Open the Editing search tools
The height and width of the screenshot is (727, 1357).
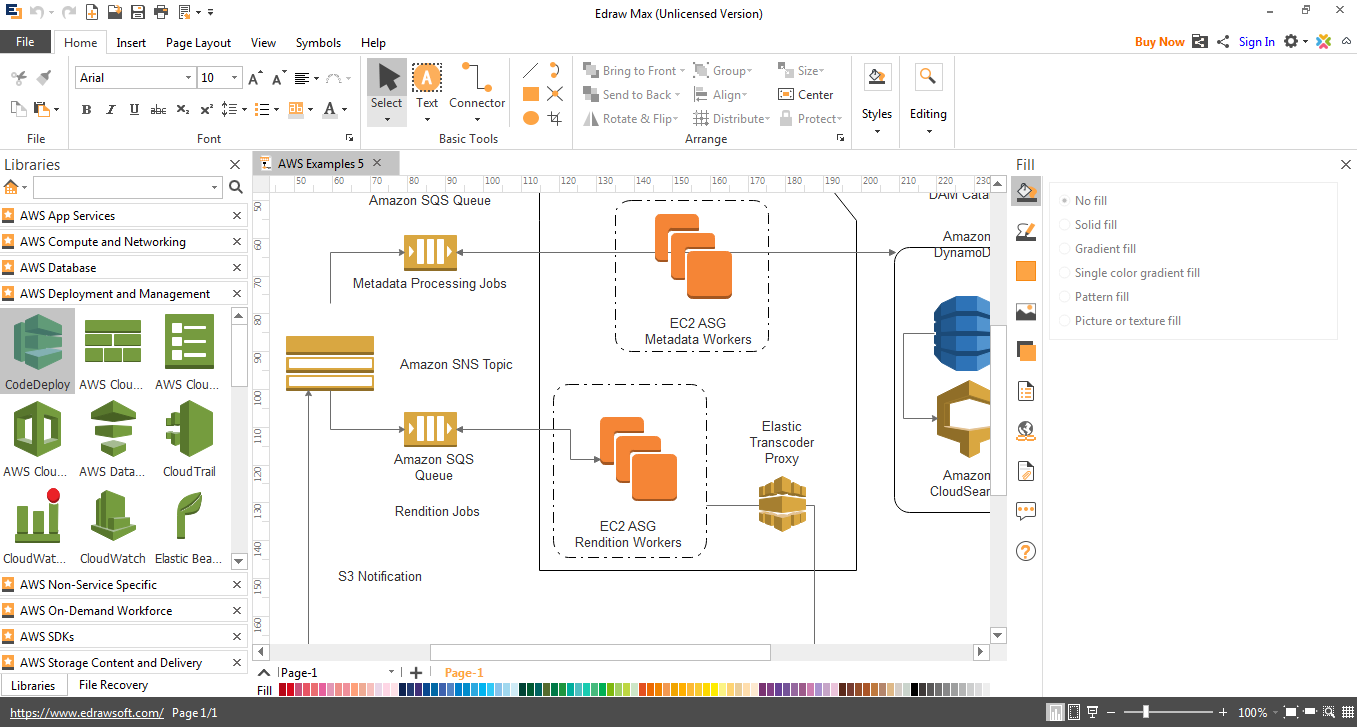927,97
